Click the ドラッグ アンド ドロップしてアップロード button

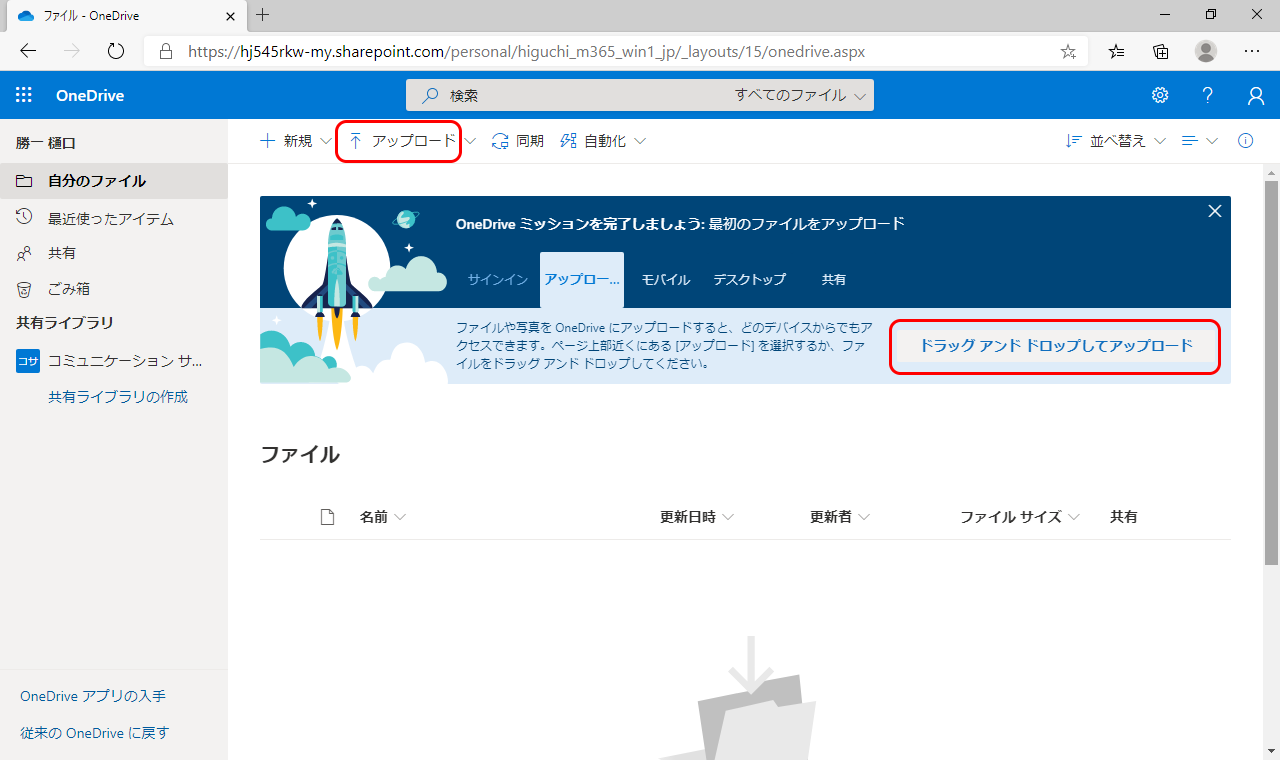[1056, 346]
